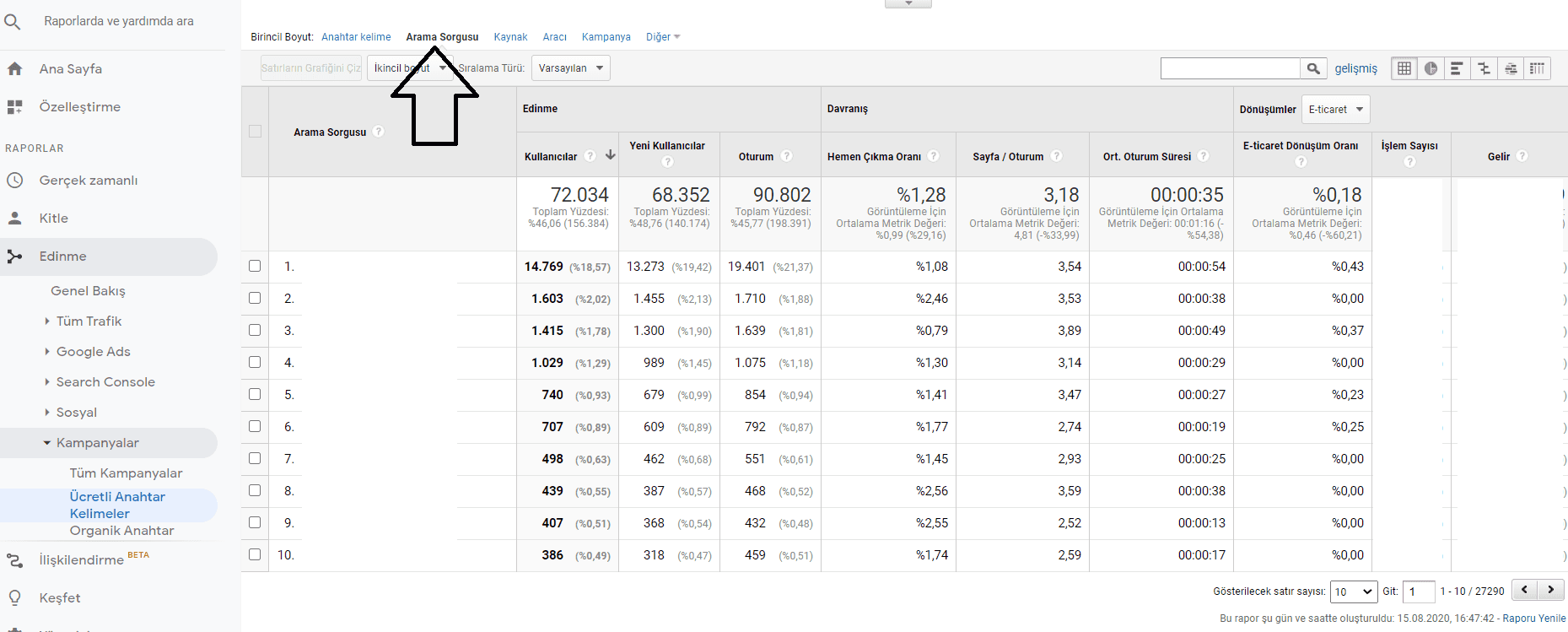Open Ana Sayfa home icon in sidebar

coord(14,69)
